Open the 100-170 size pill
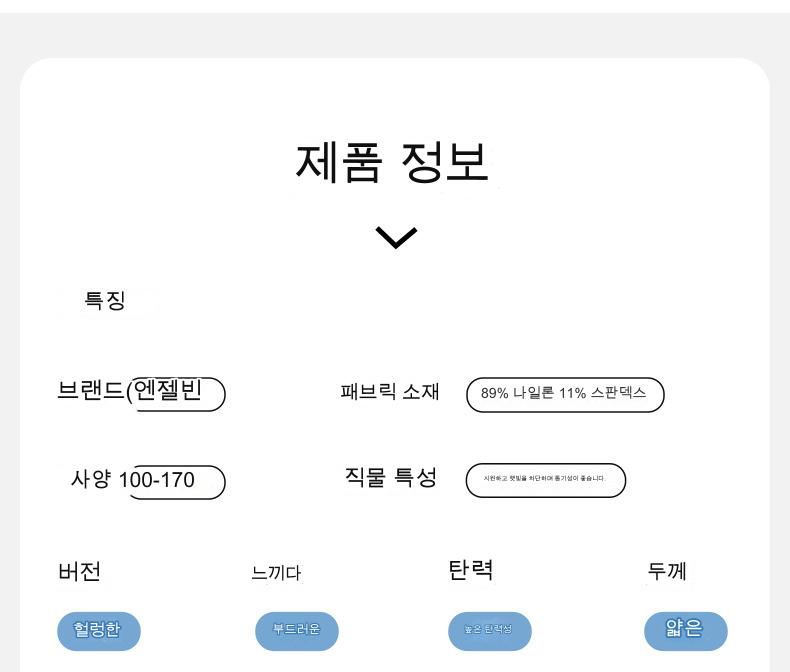This screenshot has width=790, height=672. (172, 481)
